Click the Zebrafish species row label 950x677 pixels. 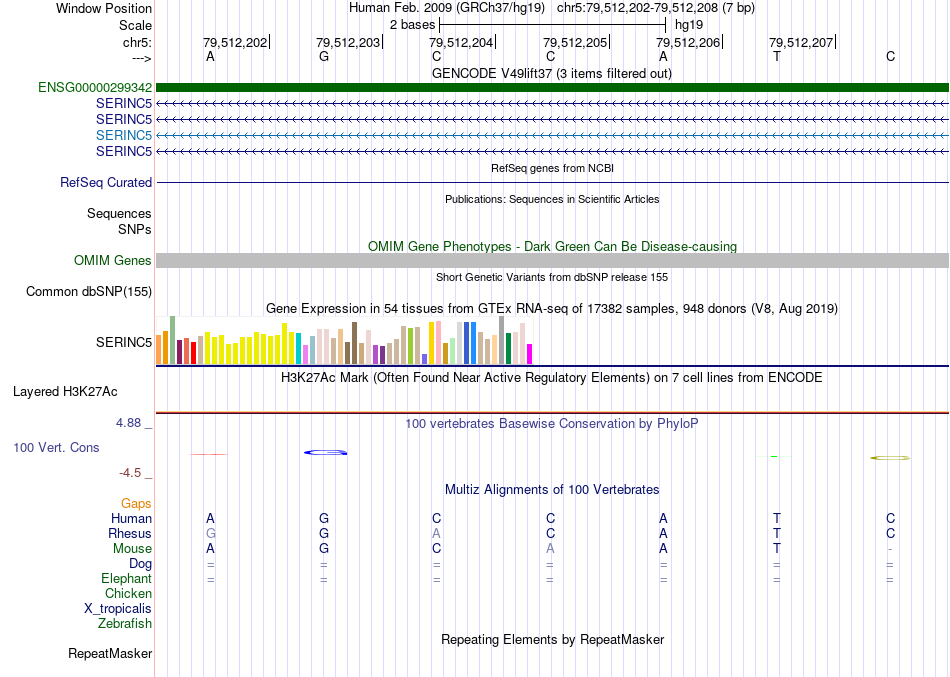[x=125, y=624]
